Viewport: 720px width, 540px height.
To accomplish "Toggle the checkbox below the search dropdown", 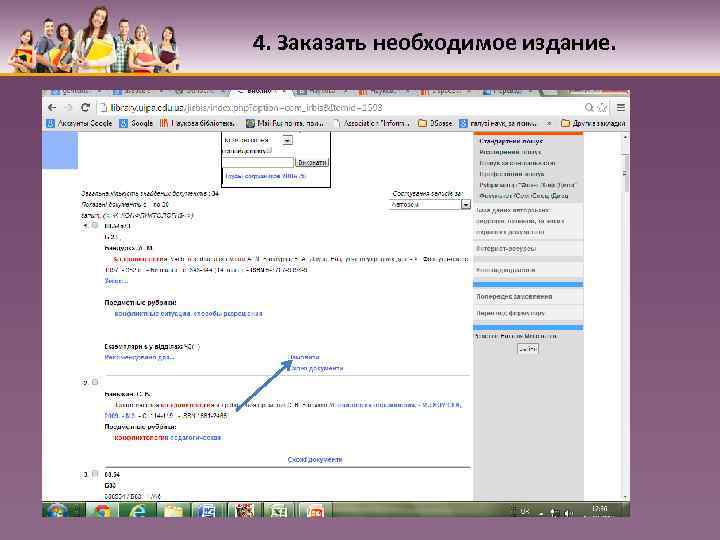I will click(x=270, y=150).
